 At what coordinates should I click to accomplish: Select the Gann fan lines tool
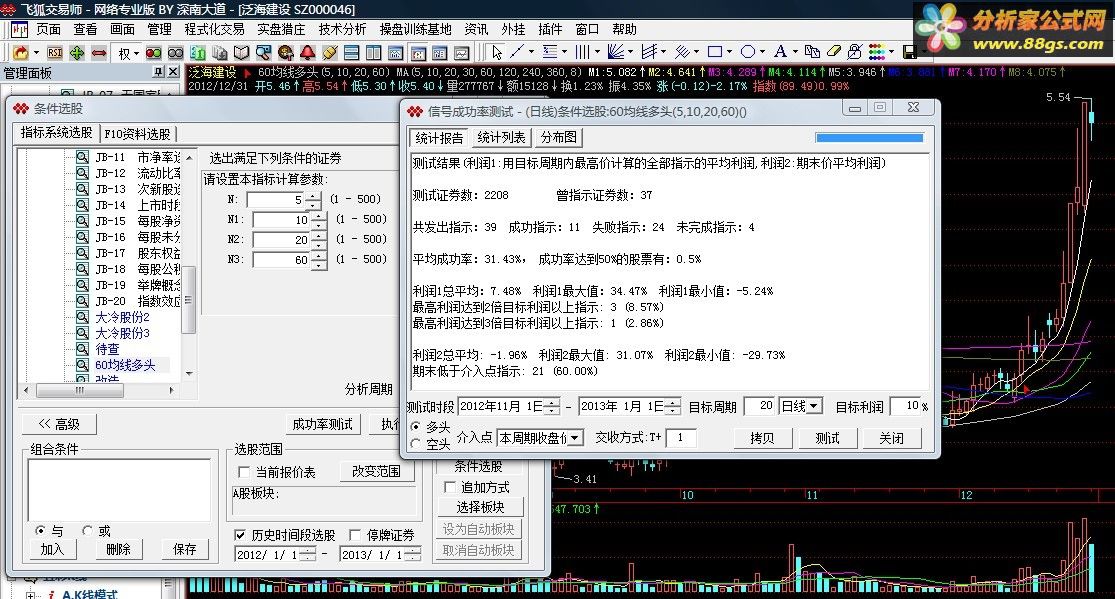click(x=616, y=52)
